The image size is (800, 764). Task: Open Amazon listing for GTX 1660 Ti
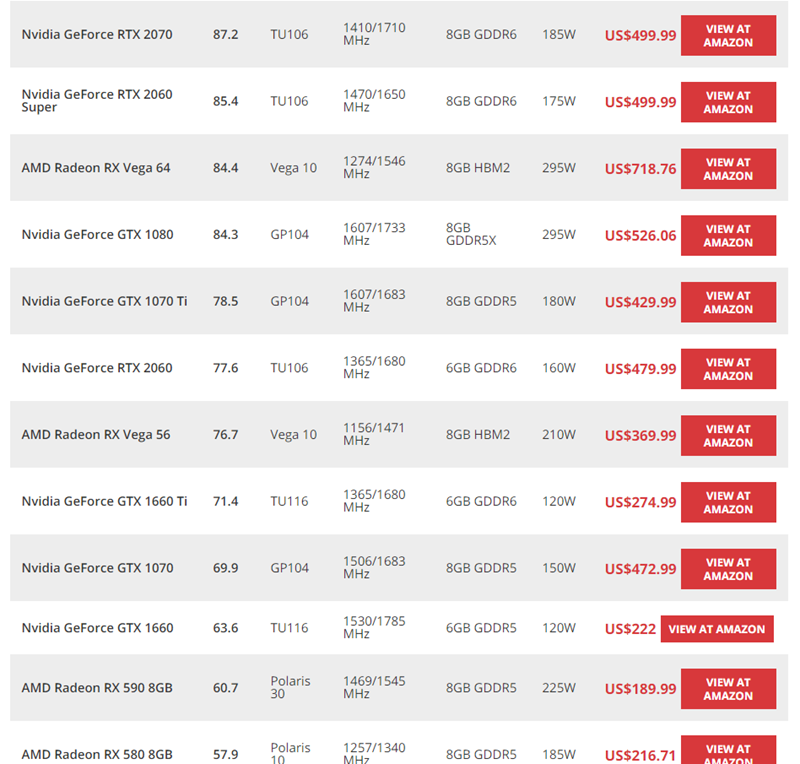728,502
